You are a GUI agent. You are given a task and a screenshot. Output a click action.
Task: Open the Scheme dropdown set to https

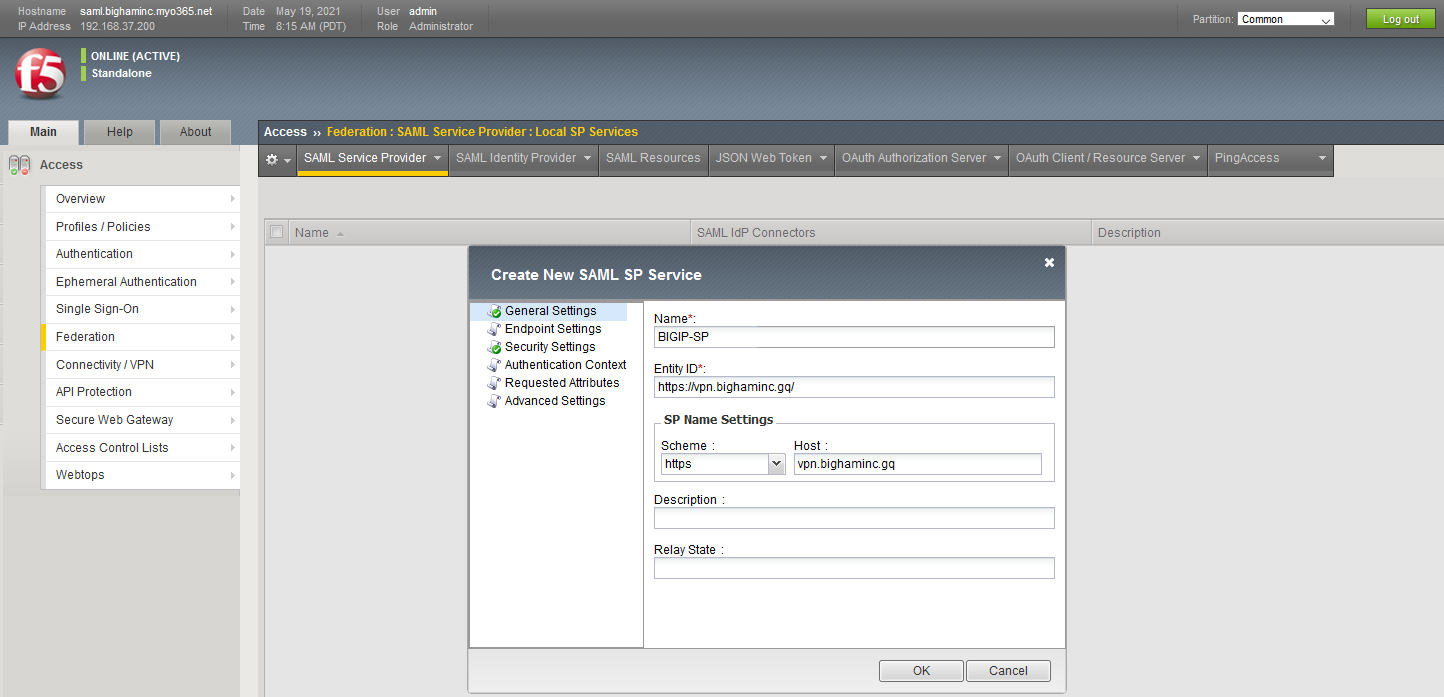pyautogui.click(x=723, y=464)
